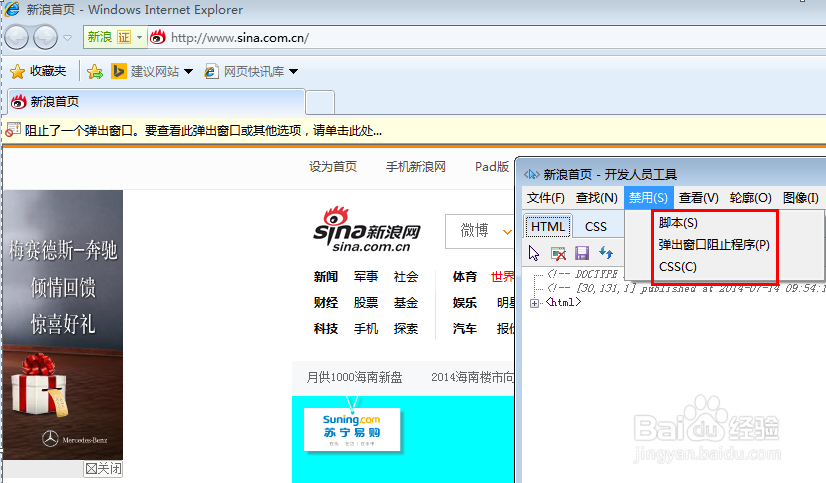The image size is (826, 483).
Task: Select the <html> node text
Action: click(563, 302)
